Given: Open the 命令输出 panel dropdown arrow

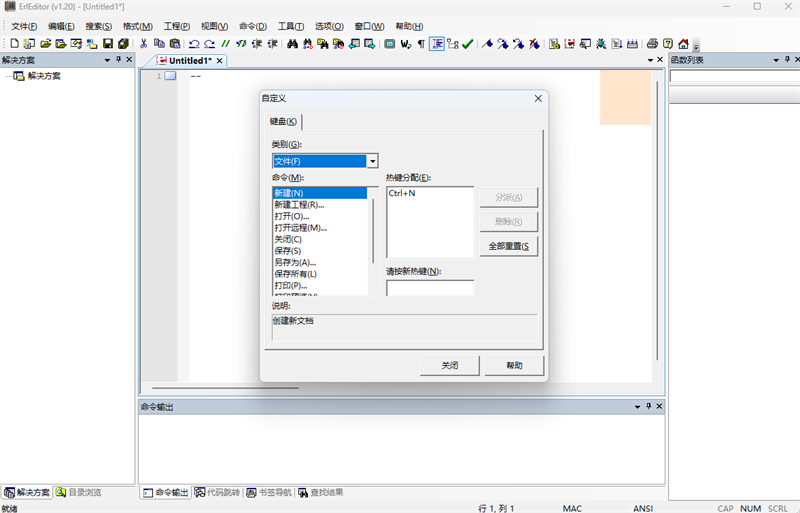Looking at the screenshot, I should pos(637,407).
